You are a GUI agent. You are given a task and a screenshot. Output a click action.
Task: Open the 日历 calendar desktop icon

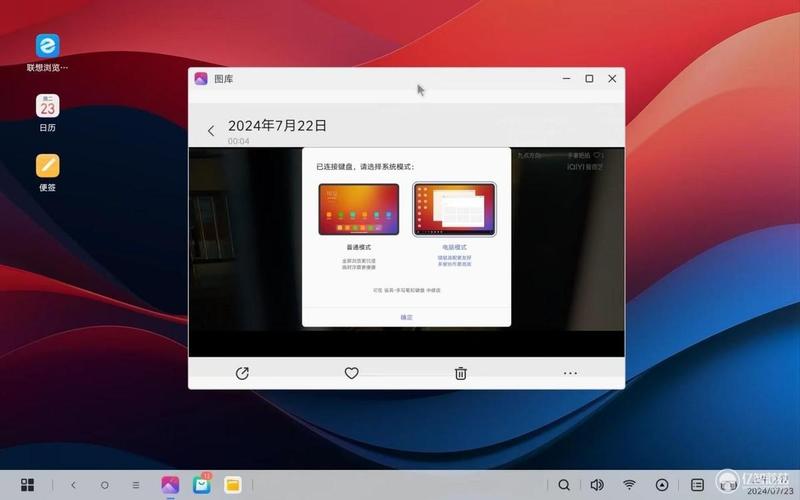tap(47, 112)
